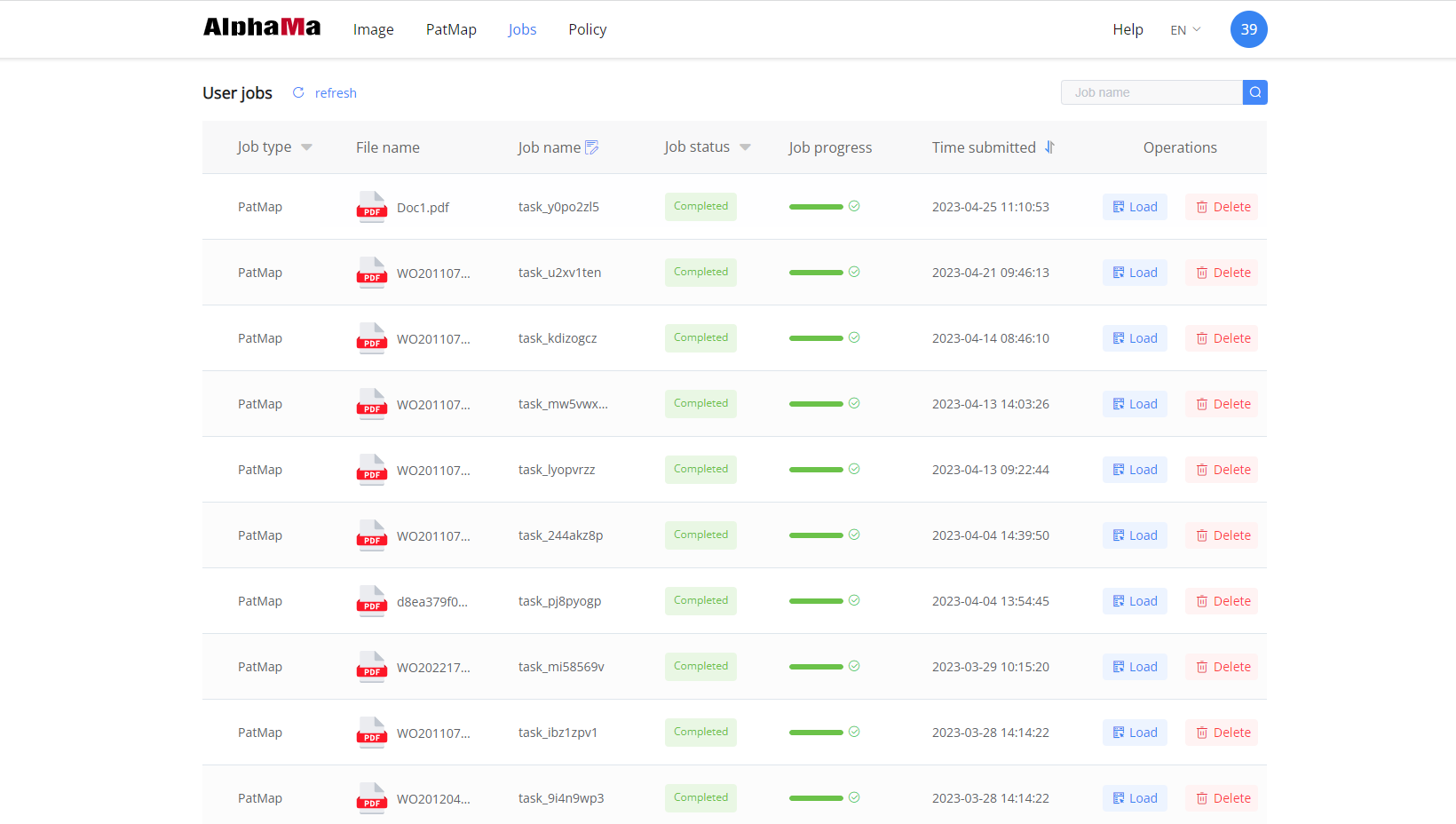This screenshot has height=824, width=1456.
Task: Open the user avatar 39
Action: click(1248, 29)
